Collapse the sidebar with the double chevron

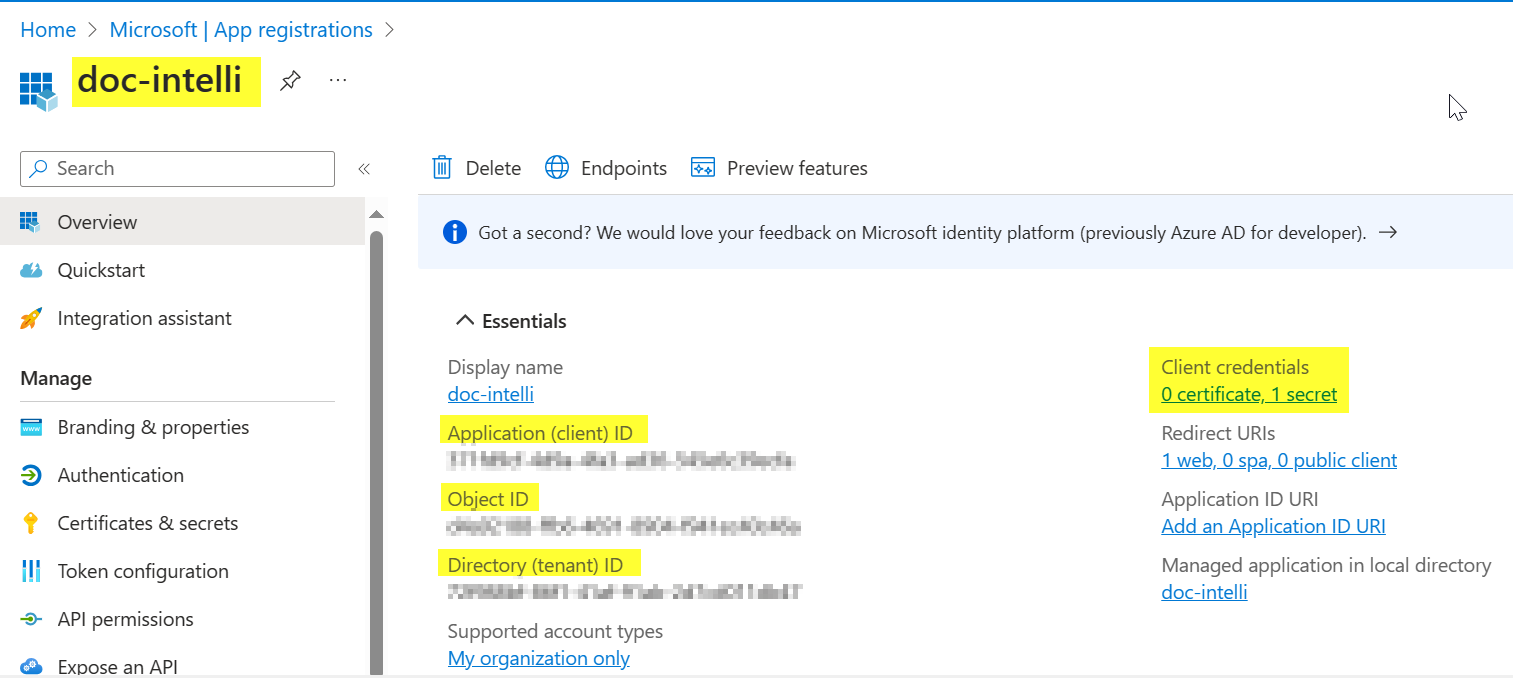(x=364, y=169)
